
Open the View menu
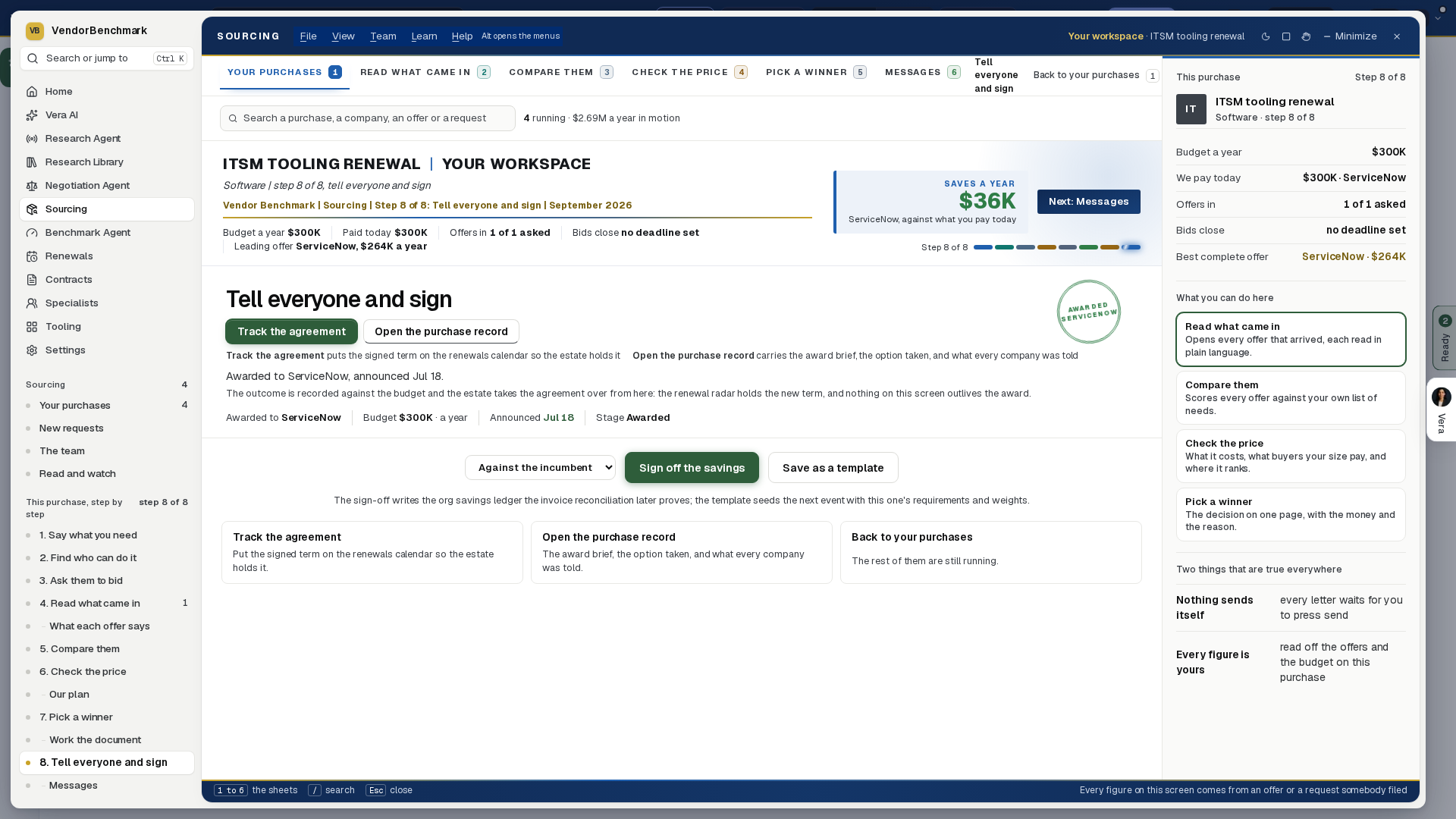[343, 36]
